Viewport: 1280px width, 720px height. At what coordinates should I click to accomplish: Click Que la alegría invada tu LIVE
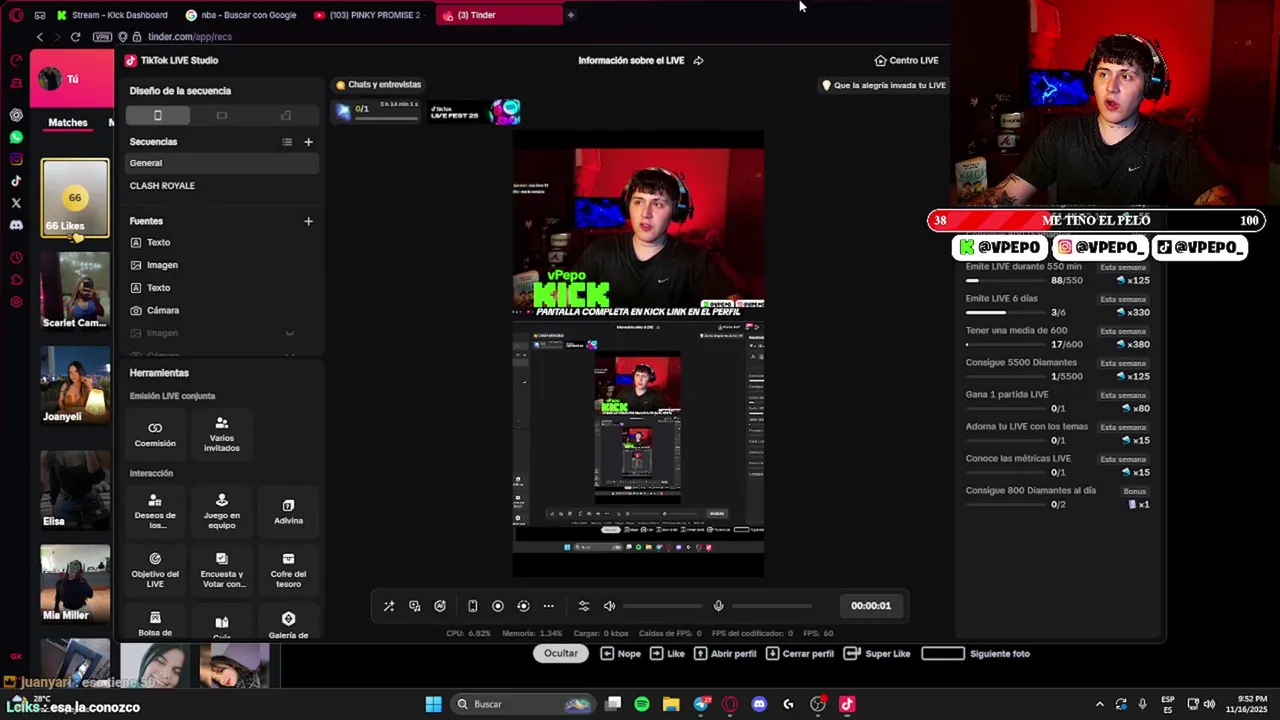(x=884, y=85)
